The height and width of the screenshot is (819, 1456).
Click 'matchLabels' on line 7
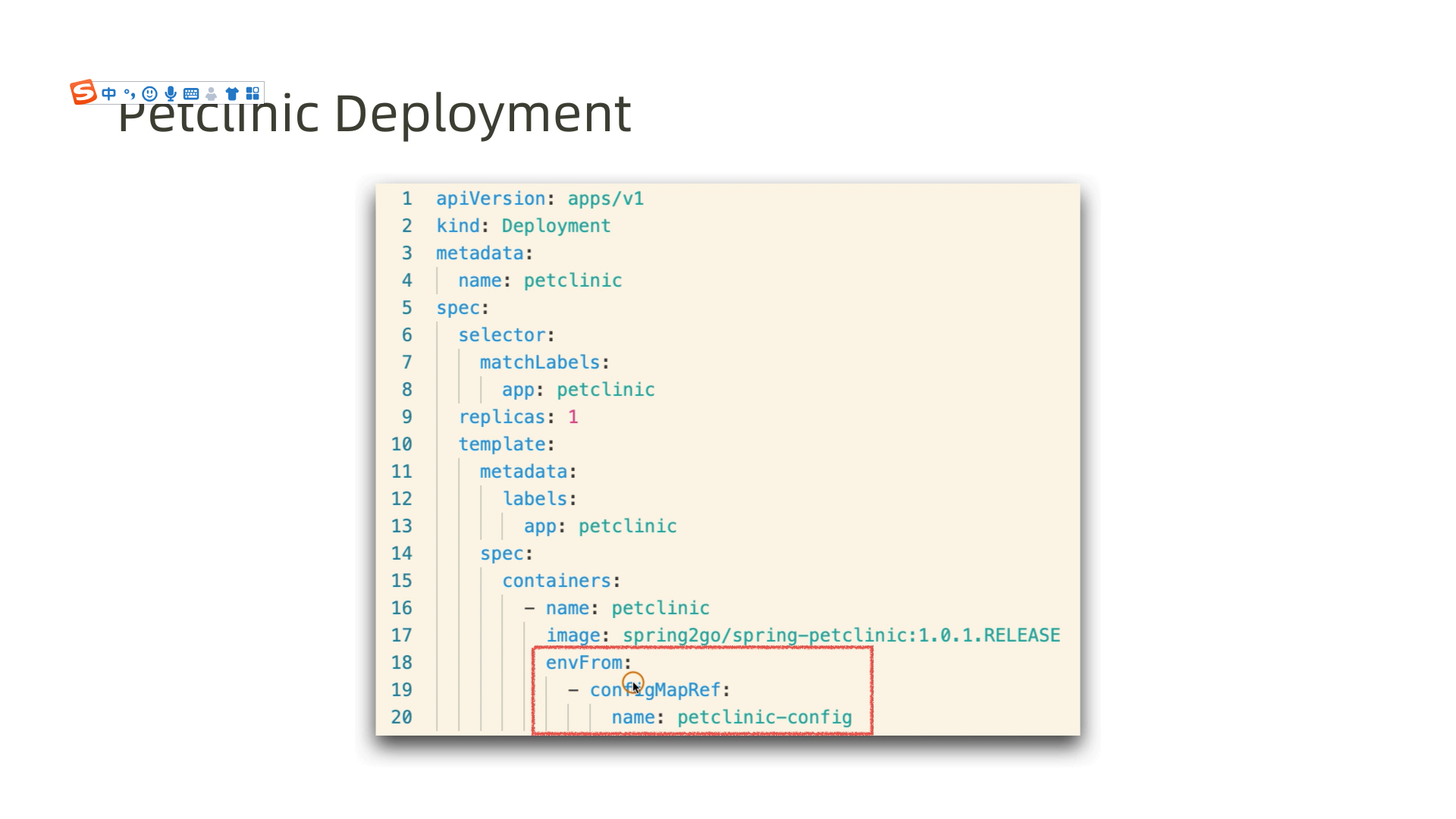[x=540, y=362]
